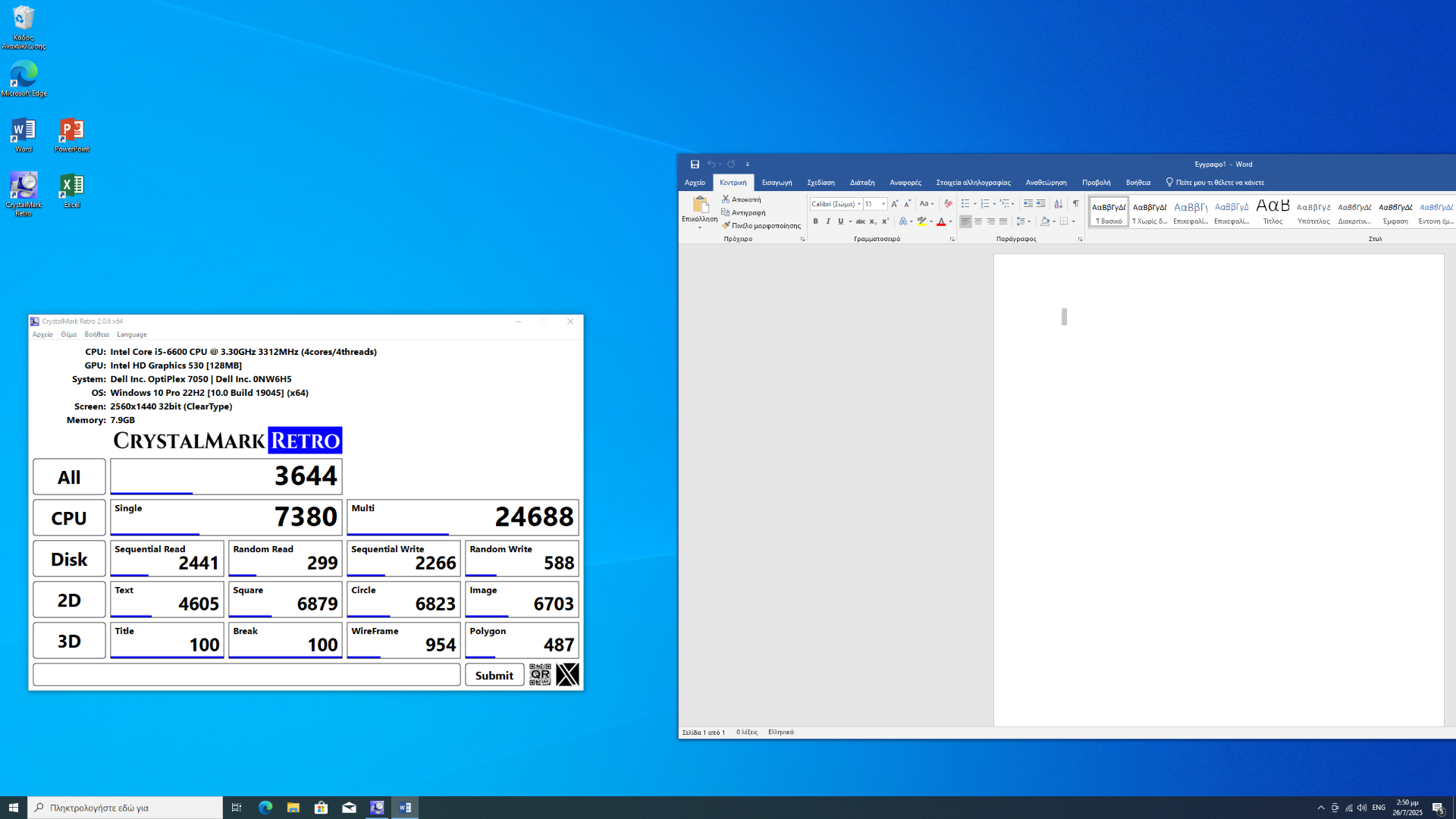This screenshot has width=1456, height=819.
Task: Toggle italic formatting in Word
Action: click(828, 221)
